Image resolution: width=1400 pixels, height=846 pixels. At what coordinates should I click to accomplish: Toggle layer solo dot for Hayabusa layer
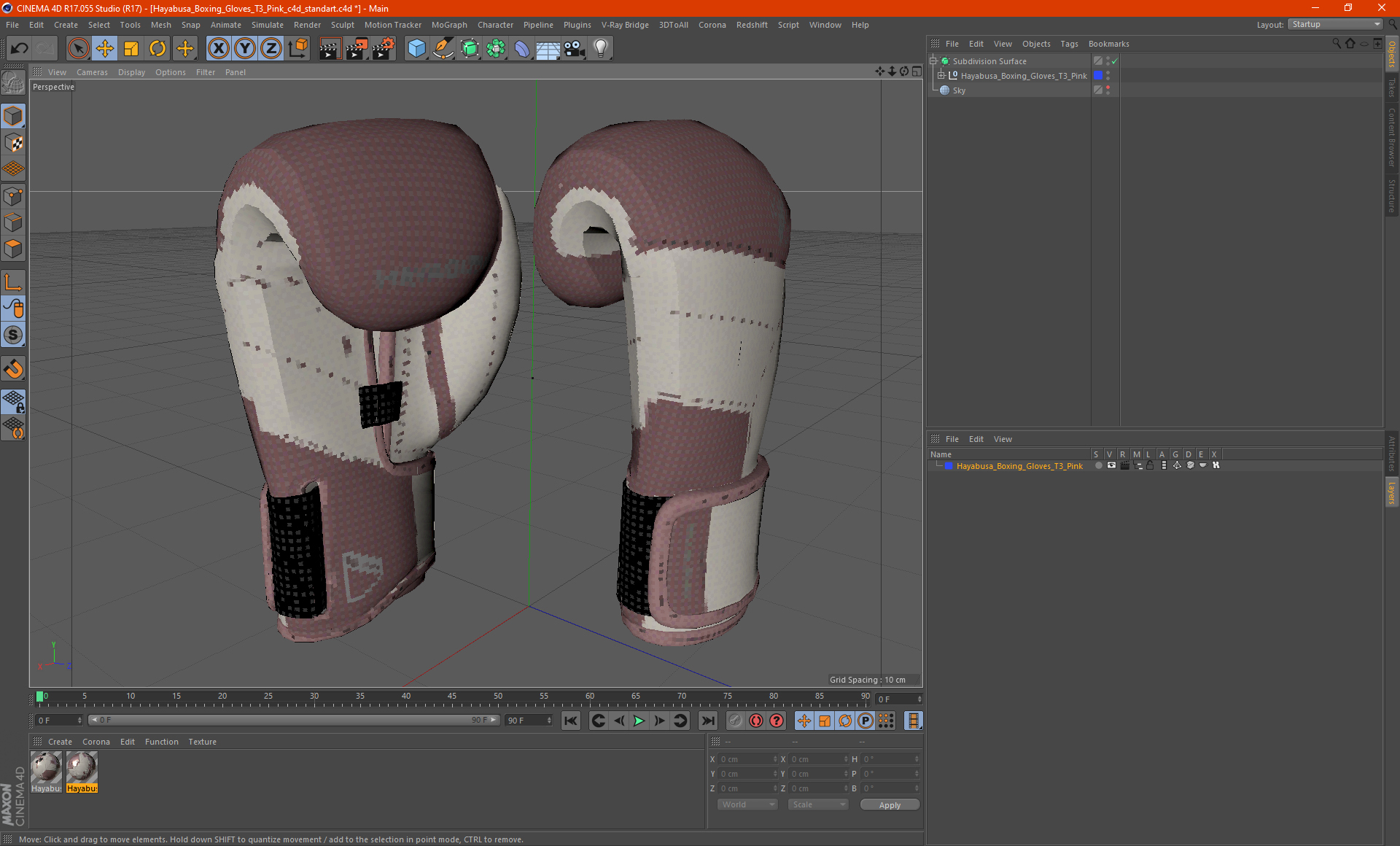(x=1098, y=465)
